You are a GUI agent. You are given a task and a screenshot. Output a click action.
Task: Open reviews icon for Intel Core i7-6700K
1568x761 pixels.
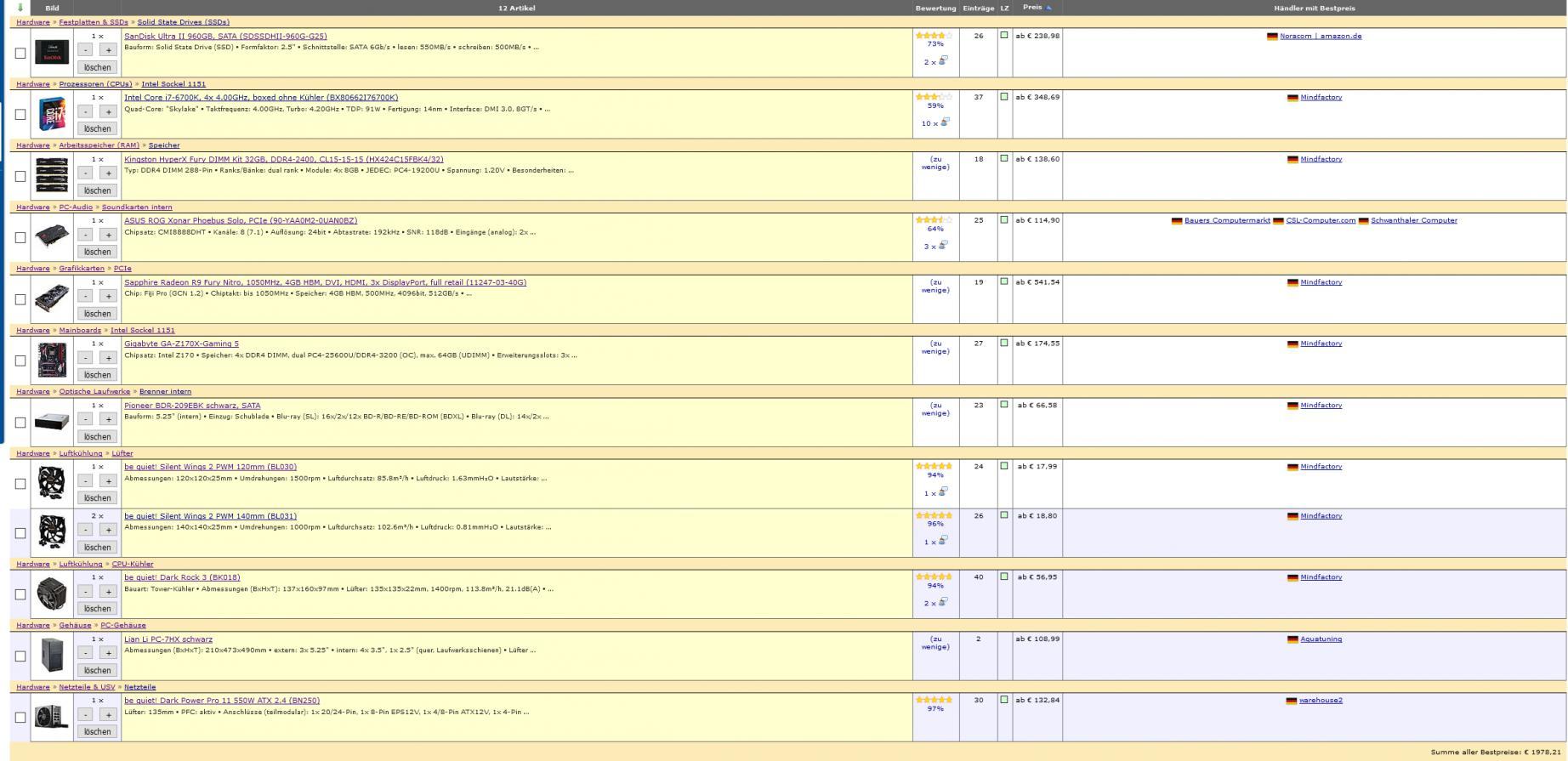point(945,122)
